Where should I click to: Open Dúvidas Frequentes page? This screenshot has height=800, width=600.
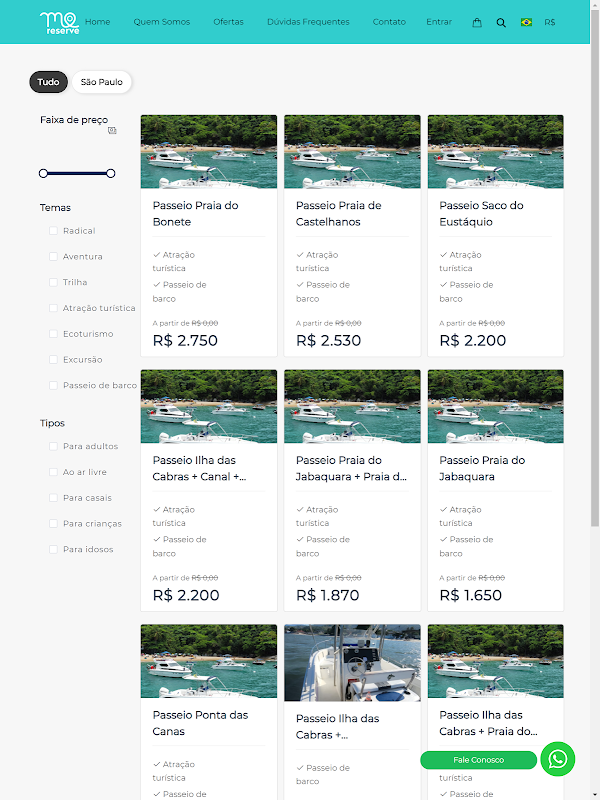308,22
